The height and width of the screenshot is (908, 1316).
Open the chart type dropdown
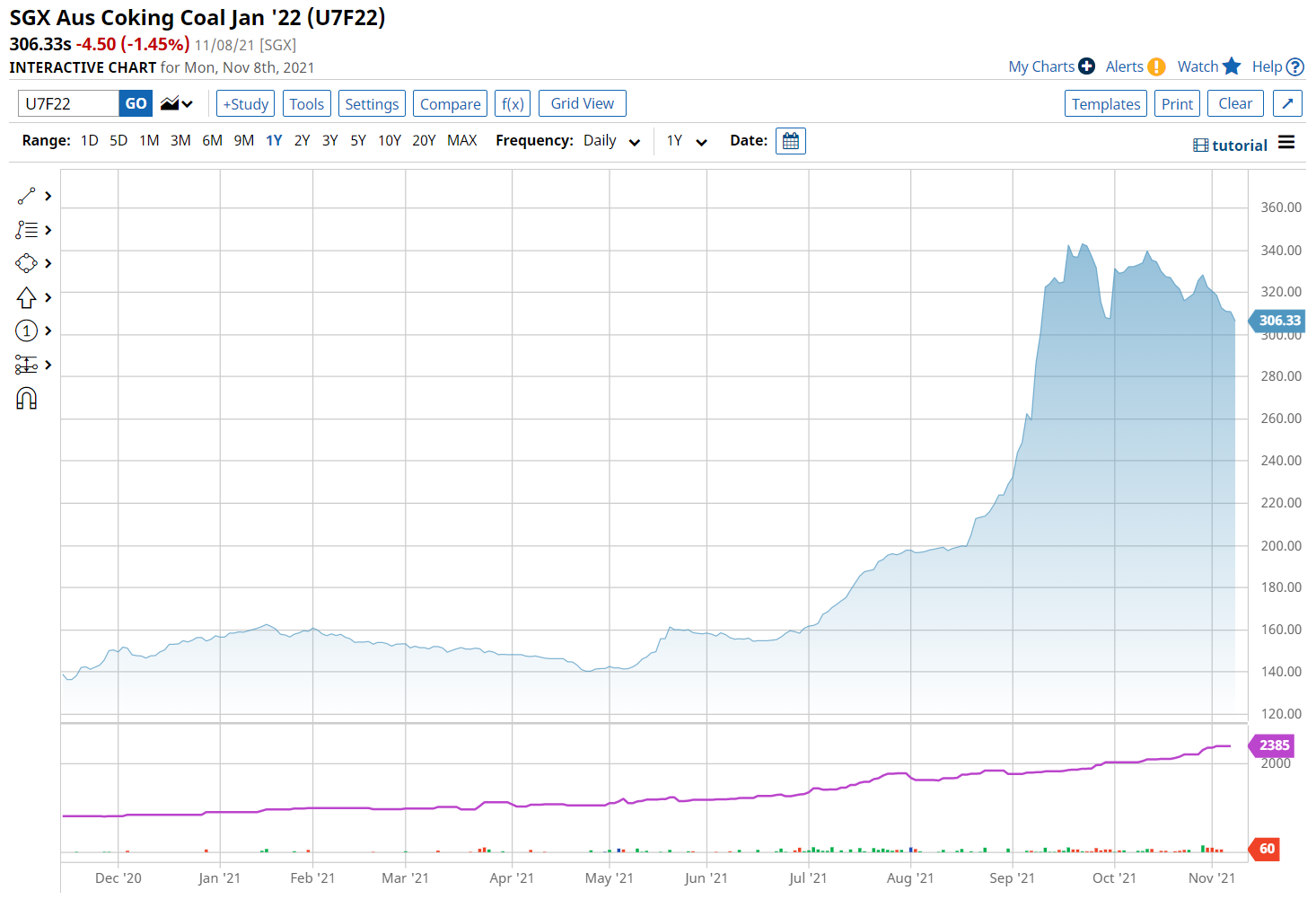[177, 104]
